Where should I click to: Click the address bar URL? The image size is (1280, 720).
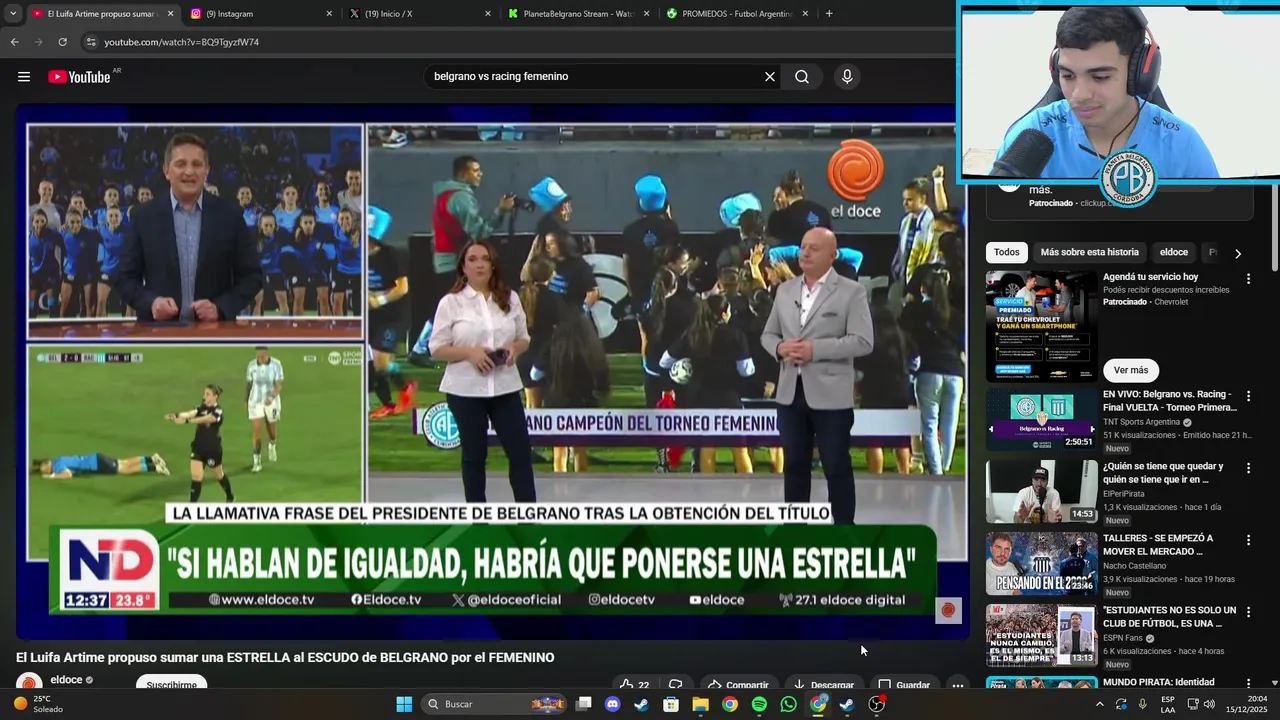coord(182,42)
